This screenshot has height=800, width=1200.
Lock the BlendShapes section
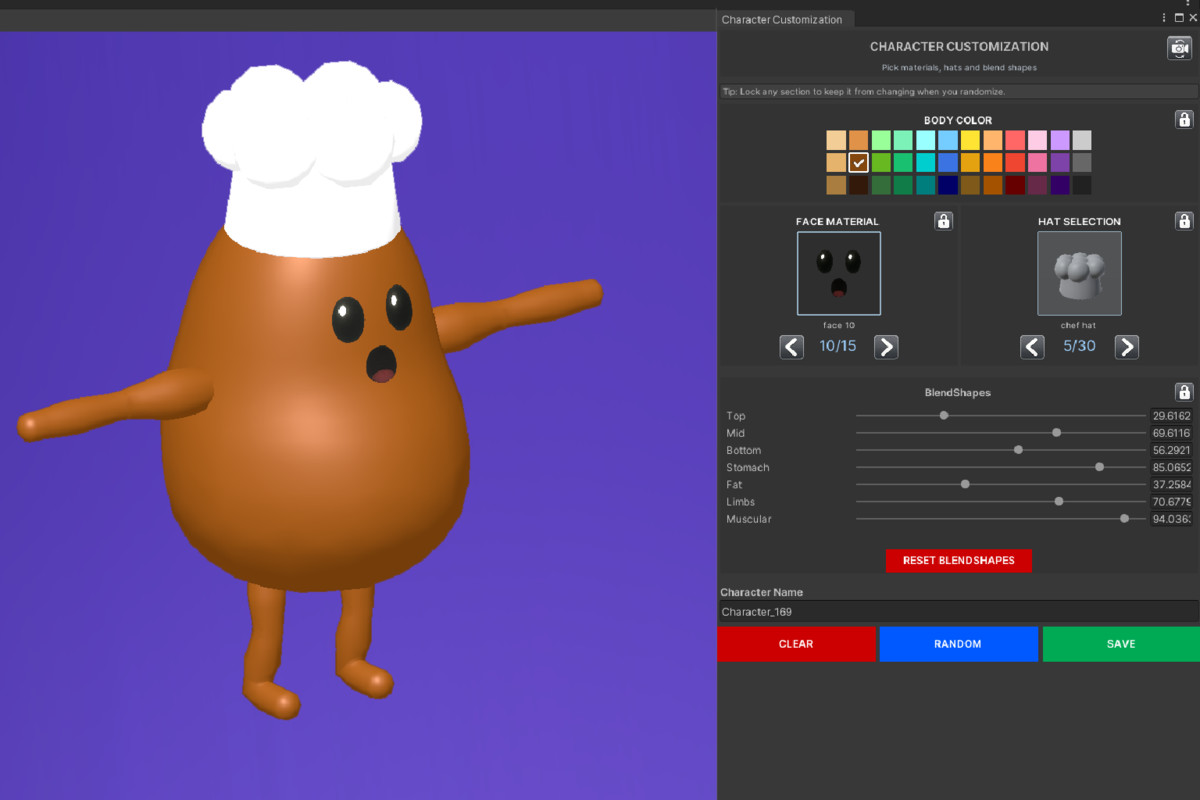click(1184, 392)
